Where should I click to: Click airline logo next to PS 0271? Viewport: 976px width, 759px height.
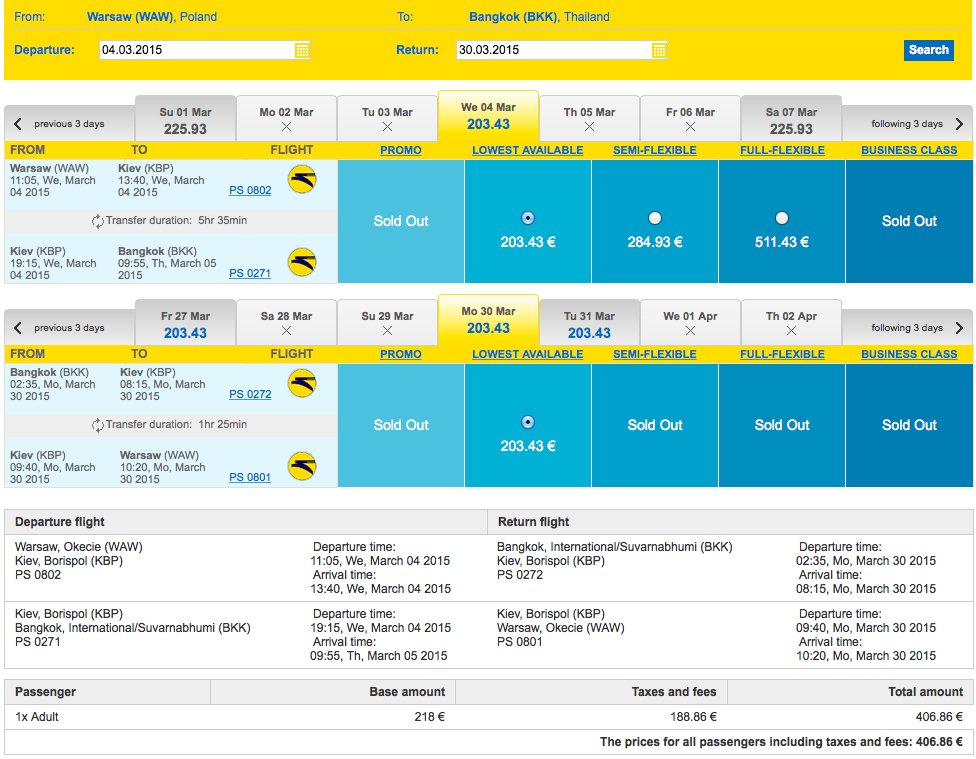[302, 262]
